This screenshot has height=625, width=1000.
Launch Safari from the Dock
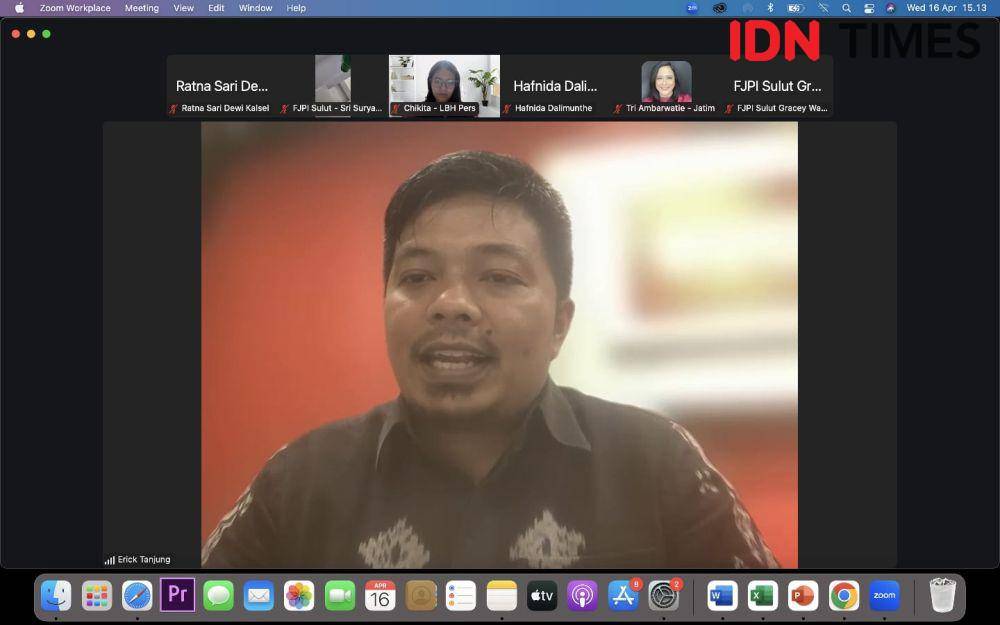point(137,596)
